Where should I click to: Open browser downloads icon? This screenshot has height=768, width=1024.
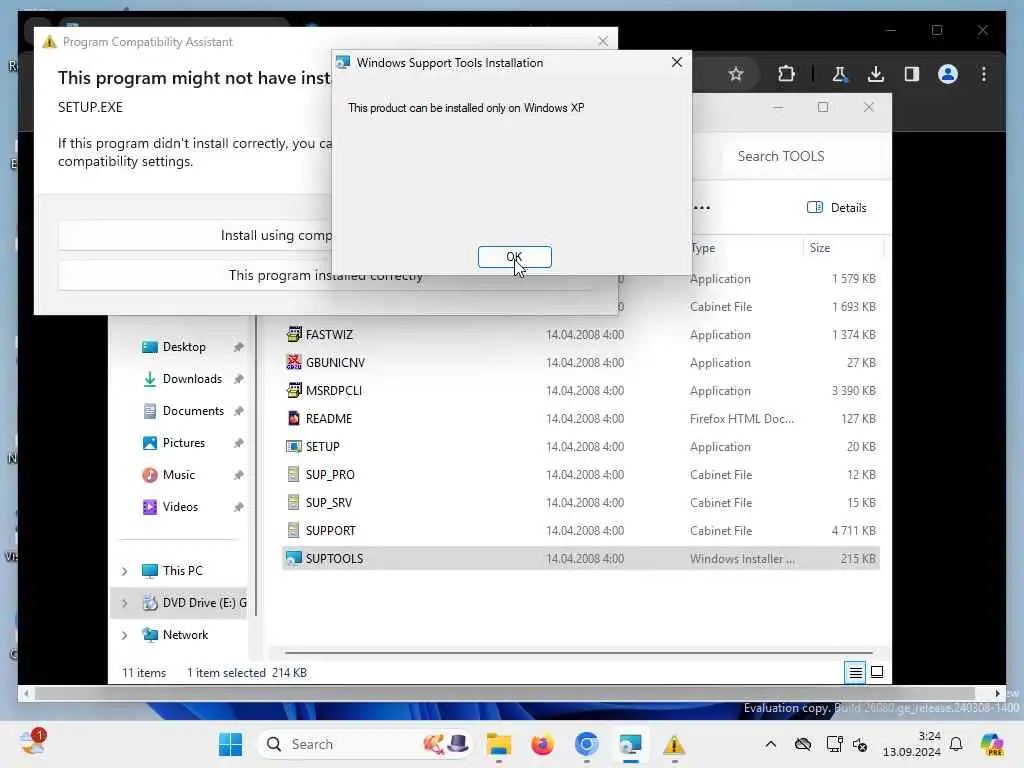(876, 74)
